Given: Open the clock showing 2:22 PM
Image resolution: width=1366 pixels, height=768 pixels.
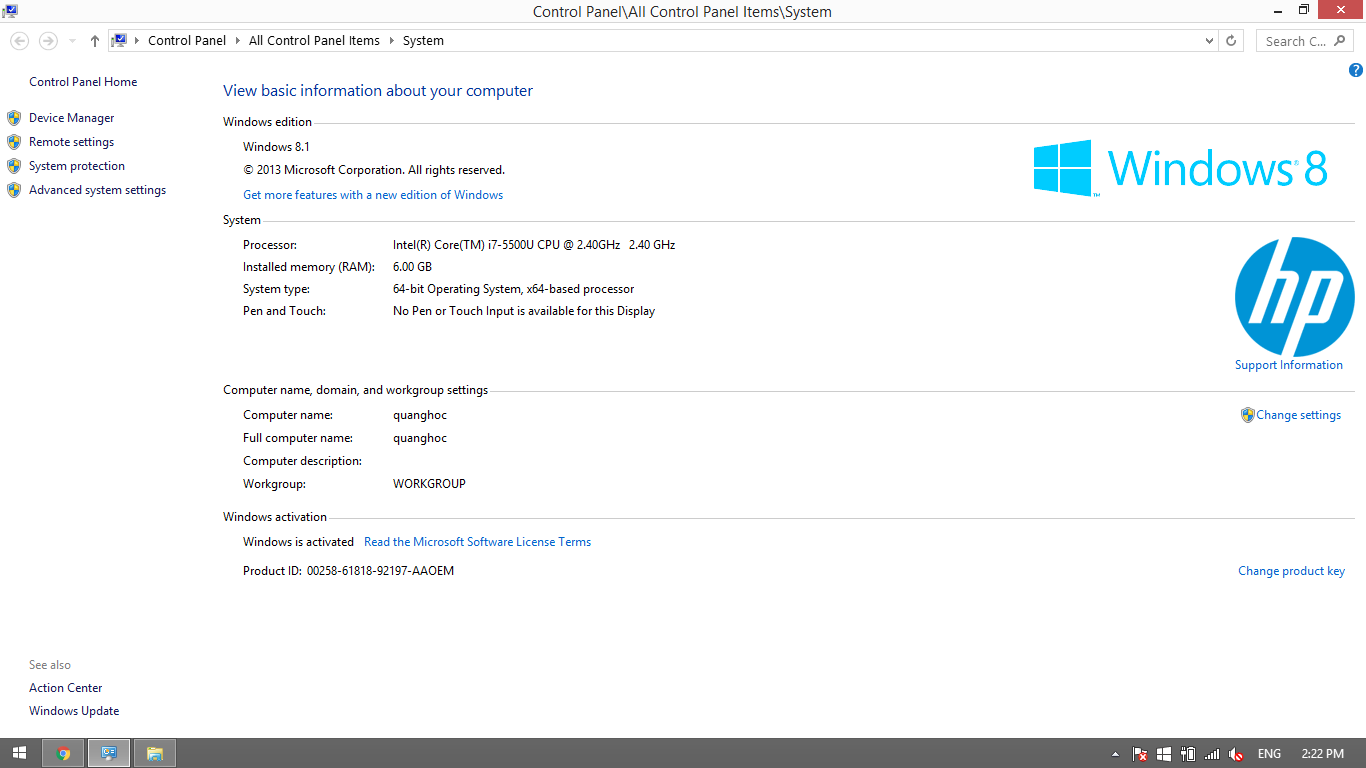Looking at the screenshot, I should 1323,754.
